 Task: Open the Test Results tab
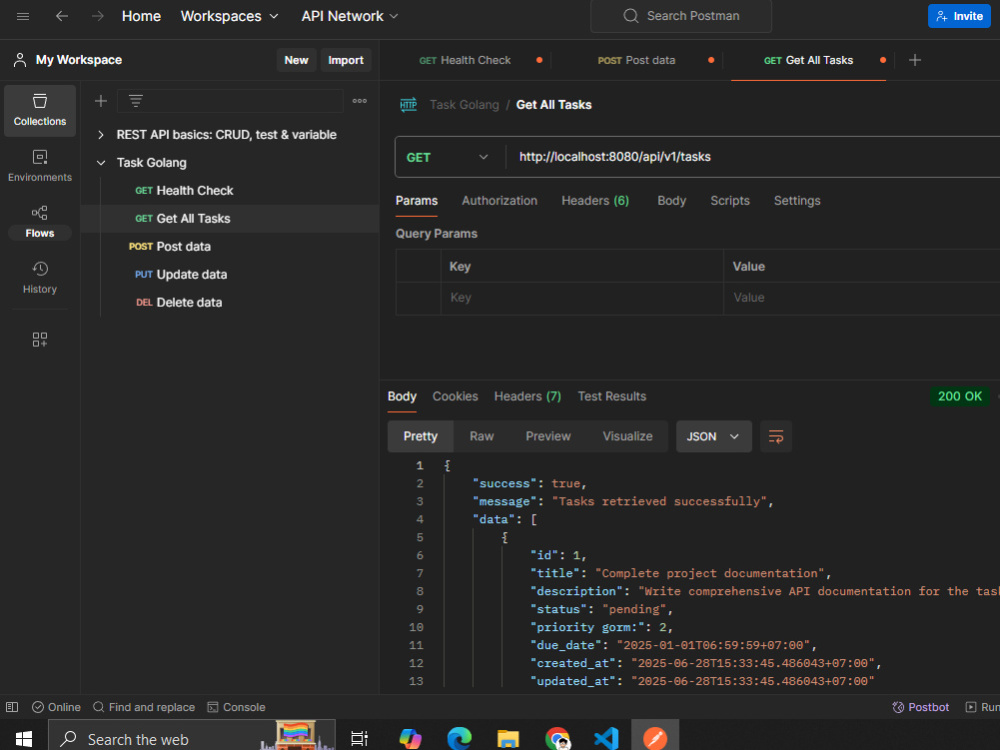[612, 396]
